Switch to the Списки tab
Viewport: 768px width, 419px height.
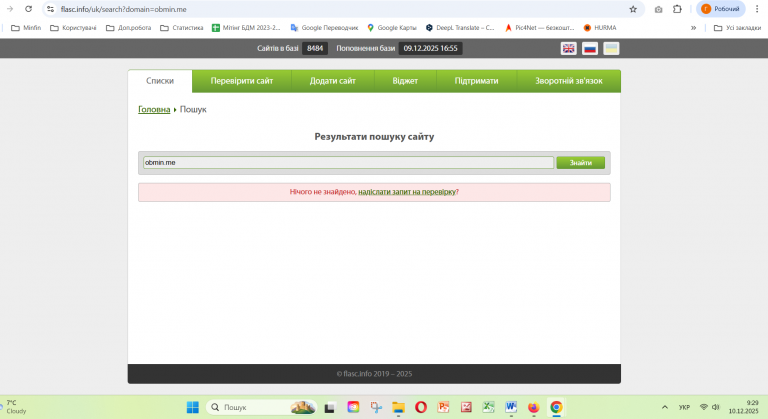pyautogui.click(x=160, y=81)
